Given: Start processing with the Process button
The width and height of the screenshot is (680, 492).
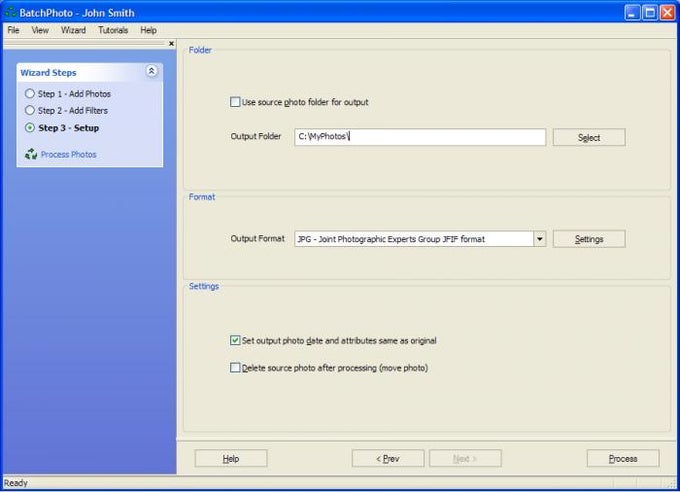Looking at the screenshot, I should pos(623,459).
